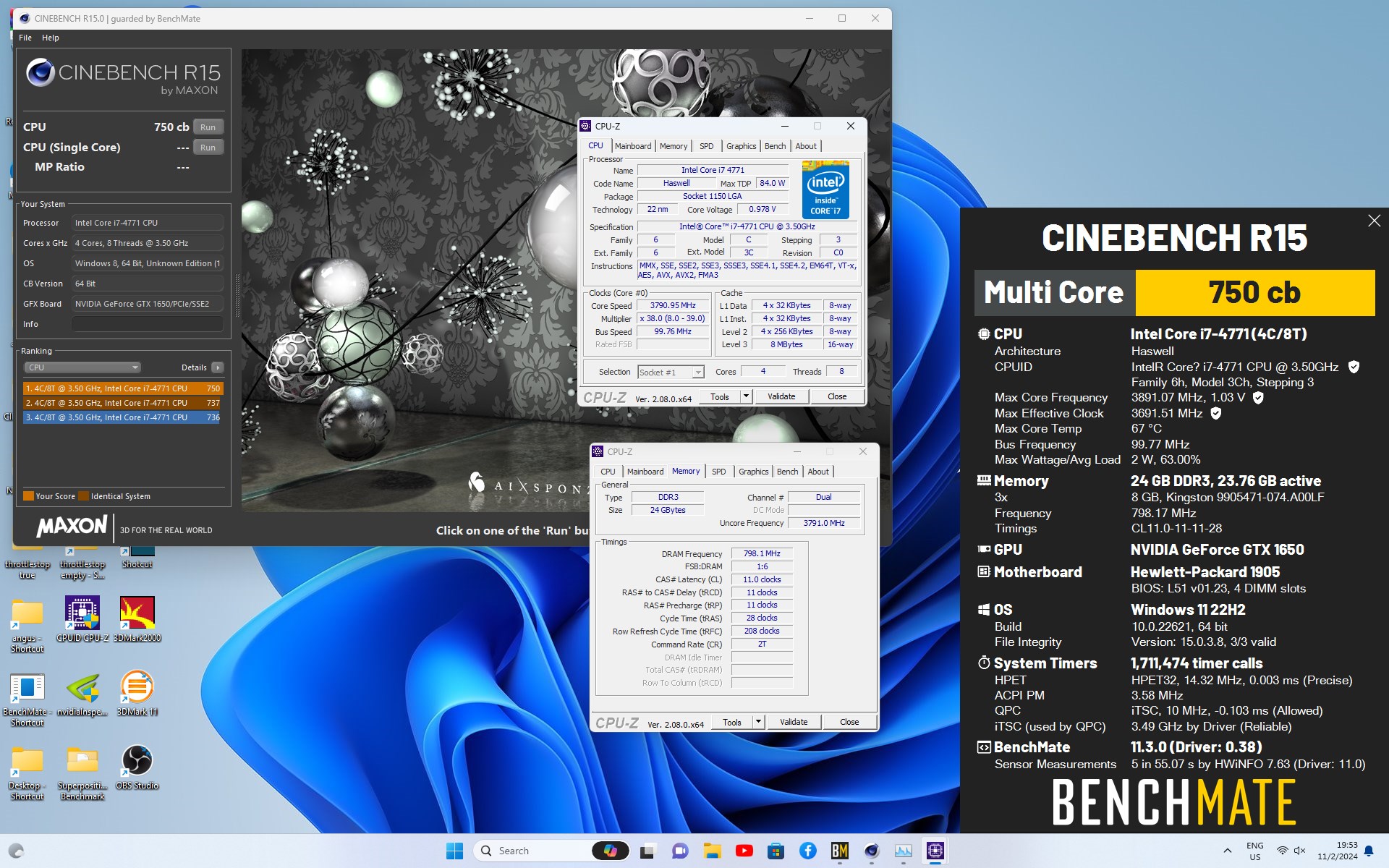
Task: Click the CPU-Z taskbar icon
Action: click(935, 851)
